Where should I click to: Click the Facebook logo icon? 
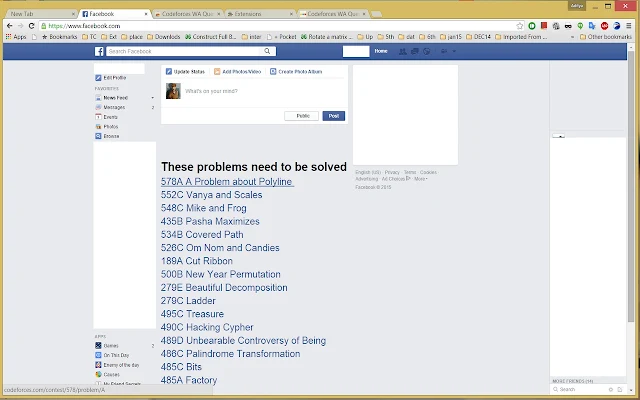[99, 51]
